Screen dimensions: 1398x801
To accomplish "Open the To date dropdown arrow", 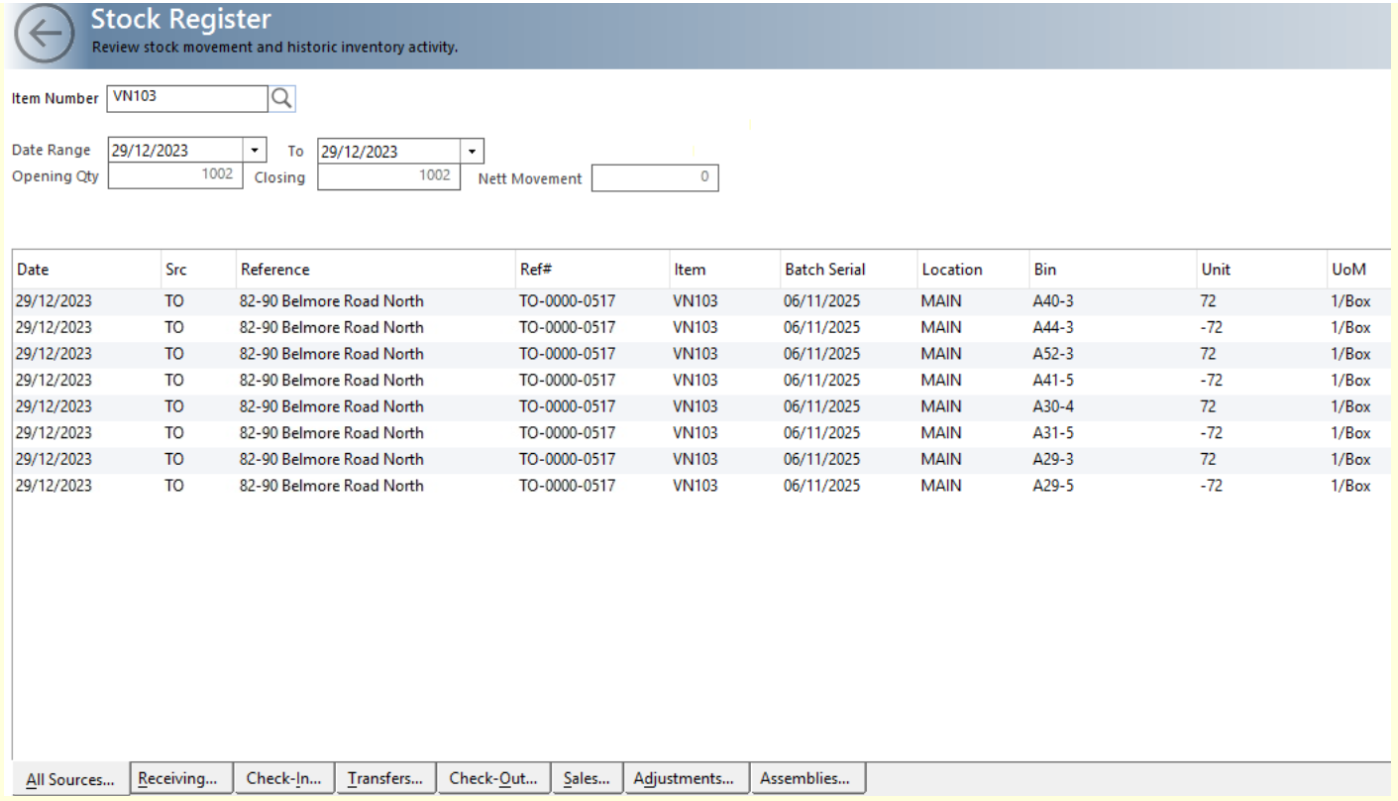I will tap(472, 151).
